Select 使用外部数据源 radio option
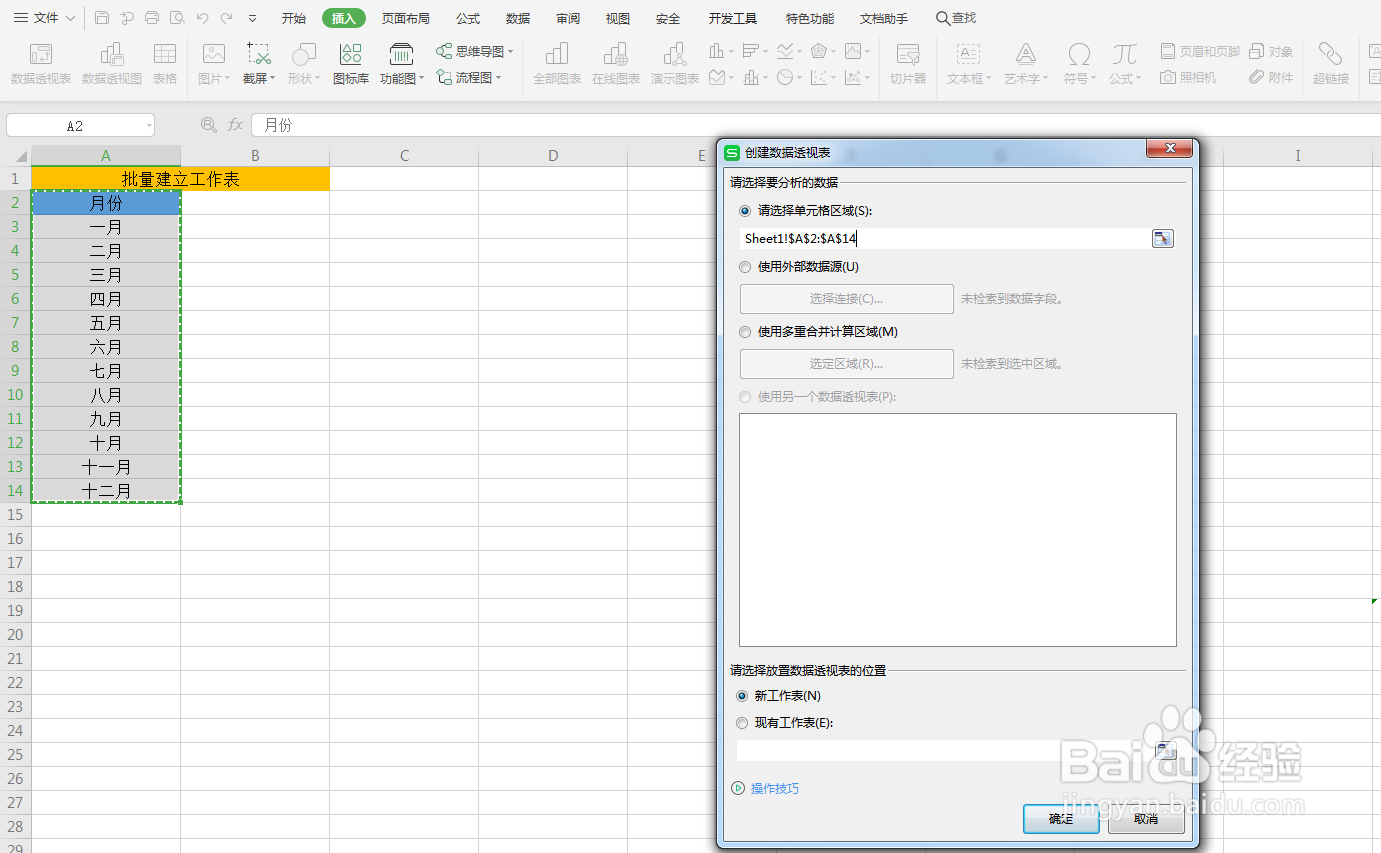 pyautogui.click(x=744, y=267)
